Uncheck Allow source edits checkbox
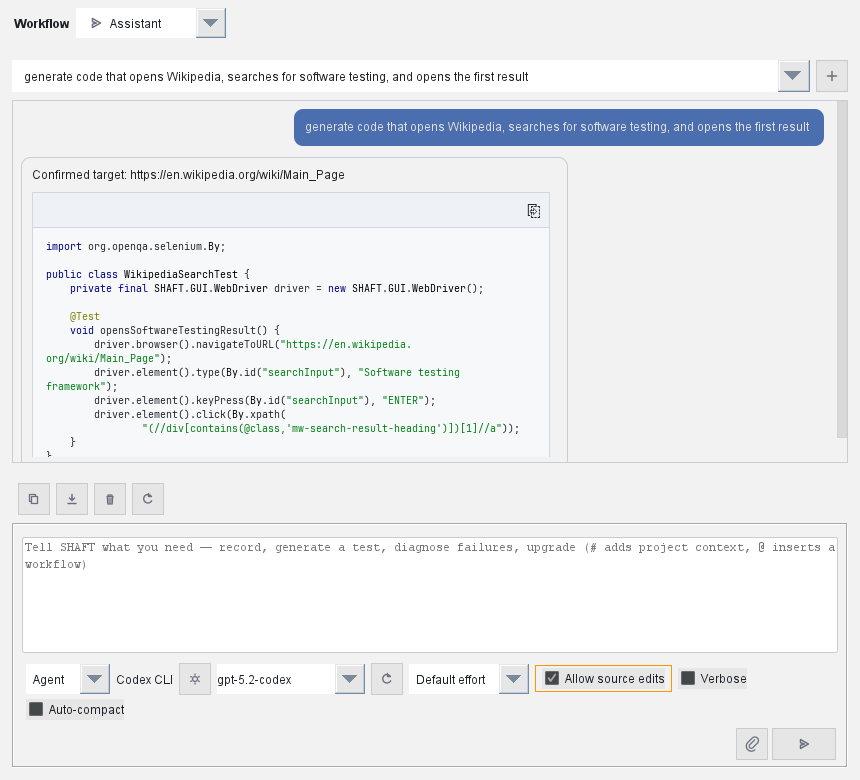Viewport: 860px width, 780px height. click(552, 679)
